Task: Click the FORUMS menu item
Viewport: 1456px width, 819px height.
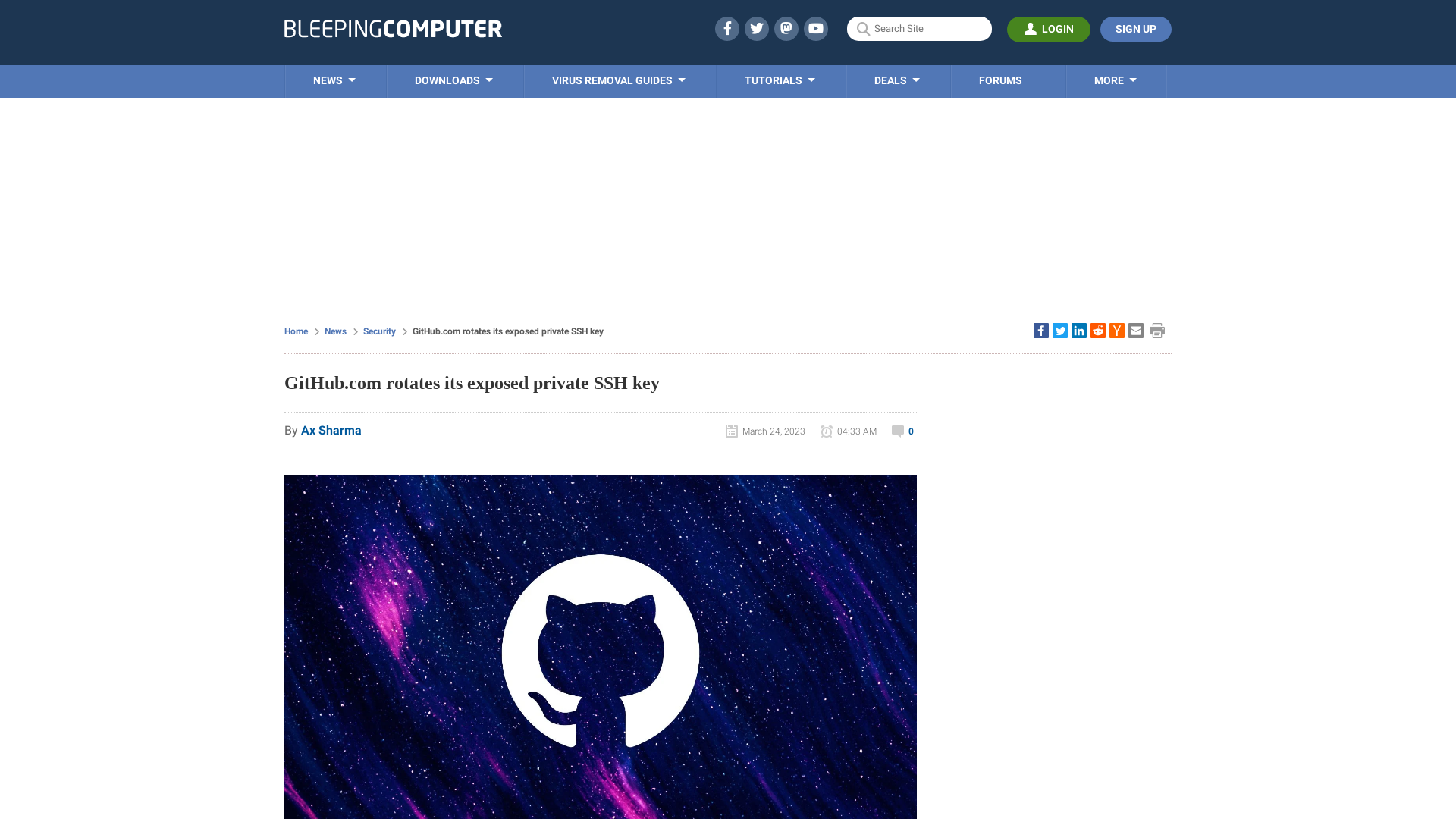Action: pos(1001,80)
